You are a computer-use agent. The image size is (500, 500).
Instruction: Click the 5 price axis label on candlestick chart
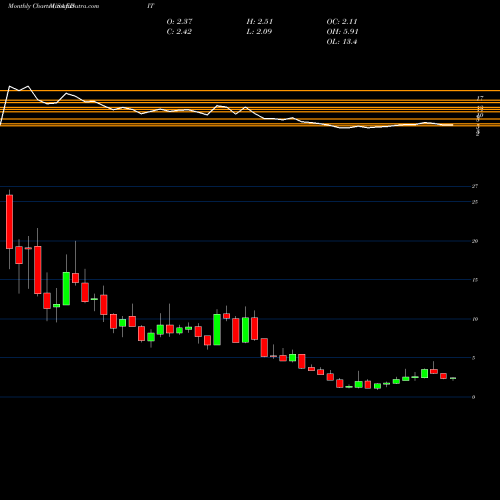point(473,358)
